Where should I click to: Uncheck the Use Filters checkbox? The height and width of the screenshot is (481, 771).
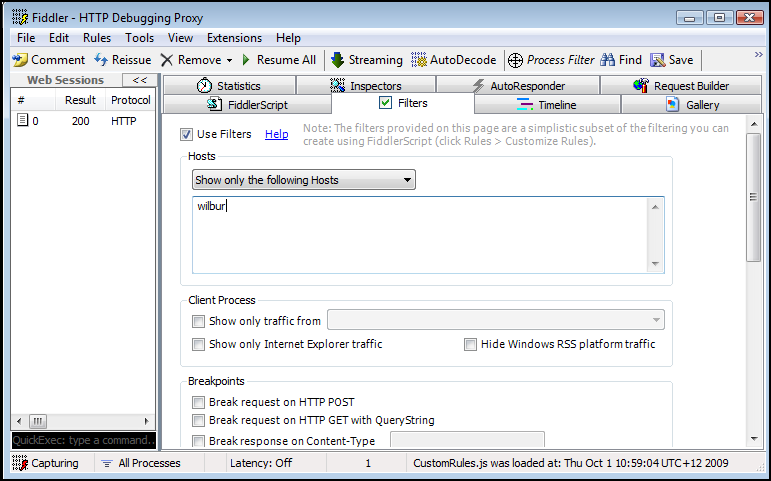[x=186, y=134]
